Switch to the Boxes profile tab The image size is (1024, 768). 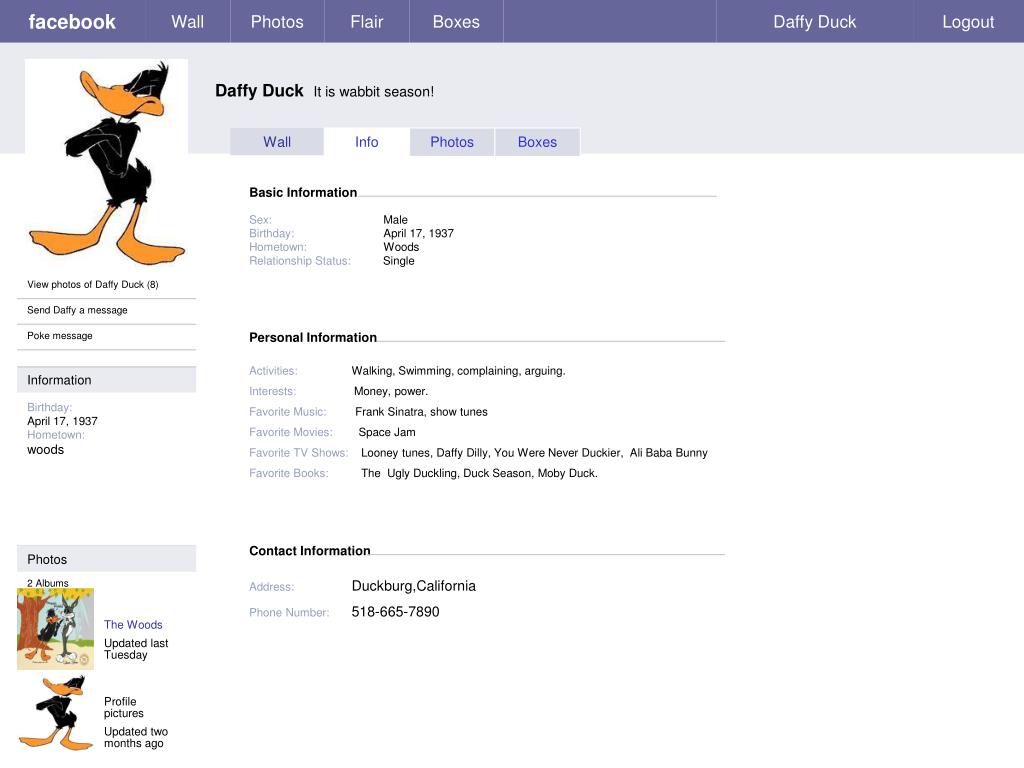[x=537, y=142]
